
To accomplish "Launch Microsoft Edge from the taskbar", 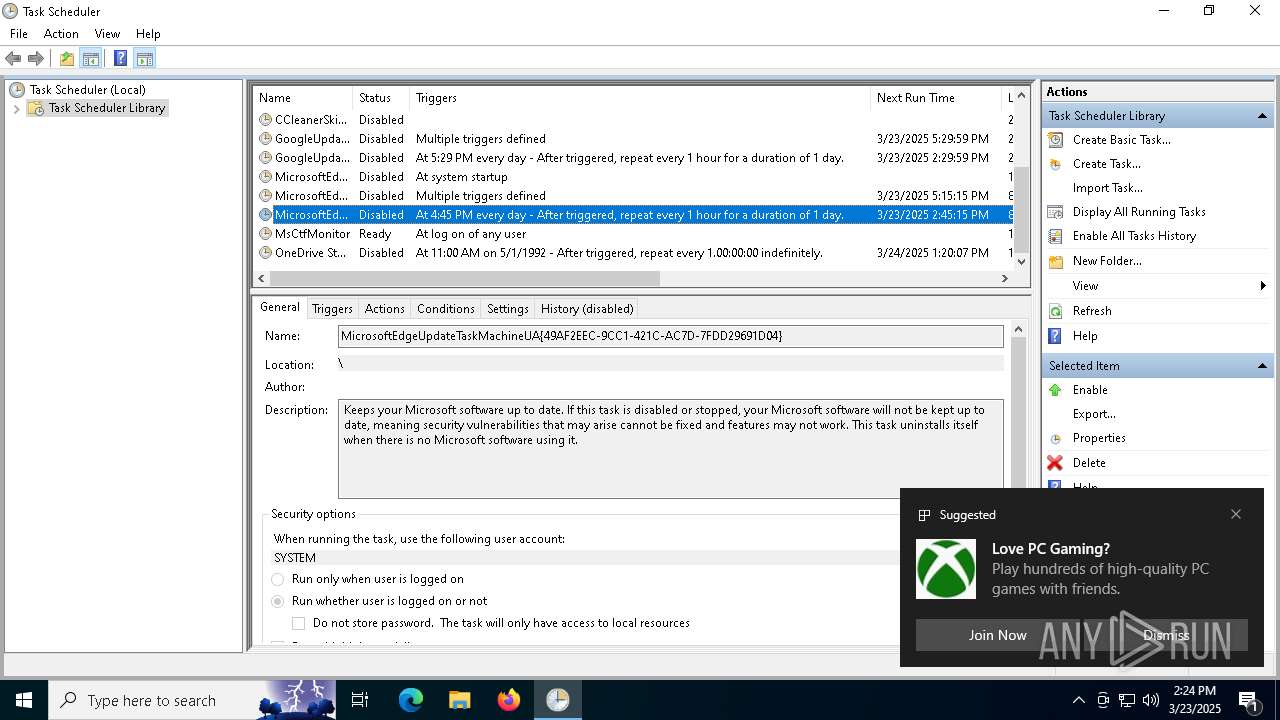I will (x=411, y=700).
